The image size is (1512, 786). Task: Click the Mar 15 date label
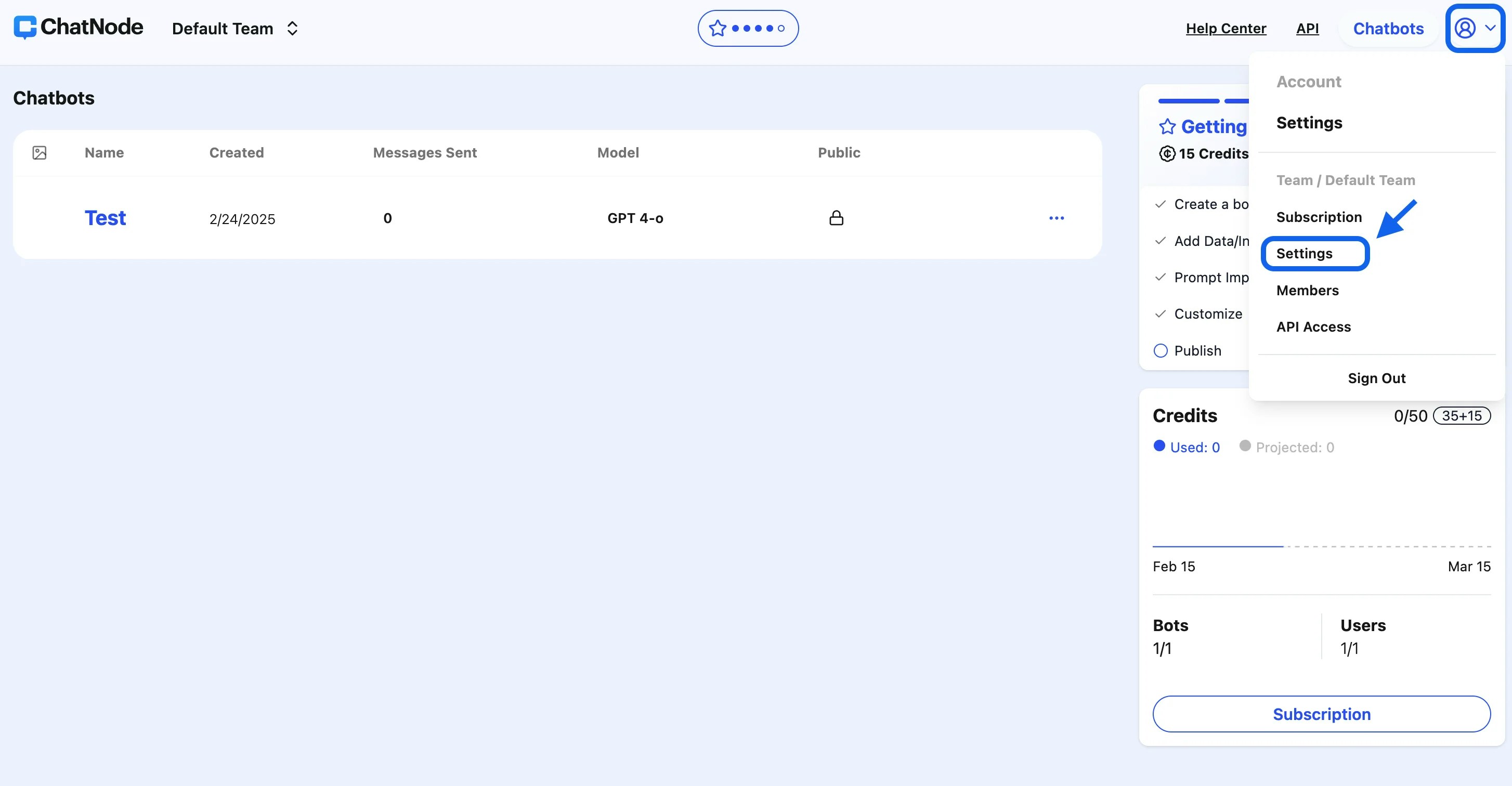1468,566
